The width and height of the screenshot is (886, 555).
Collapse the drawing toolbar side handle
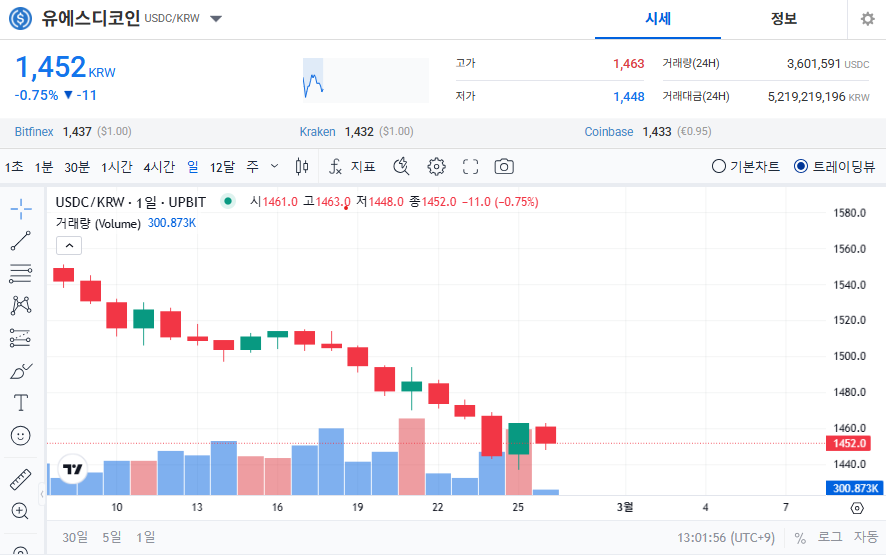(42, 494)
